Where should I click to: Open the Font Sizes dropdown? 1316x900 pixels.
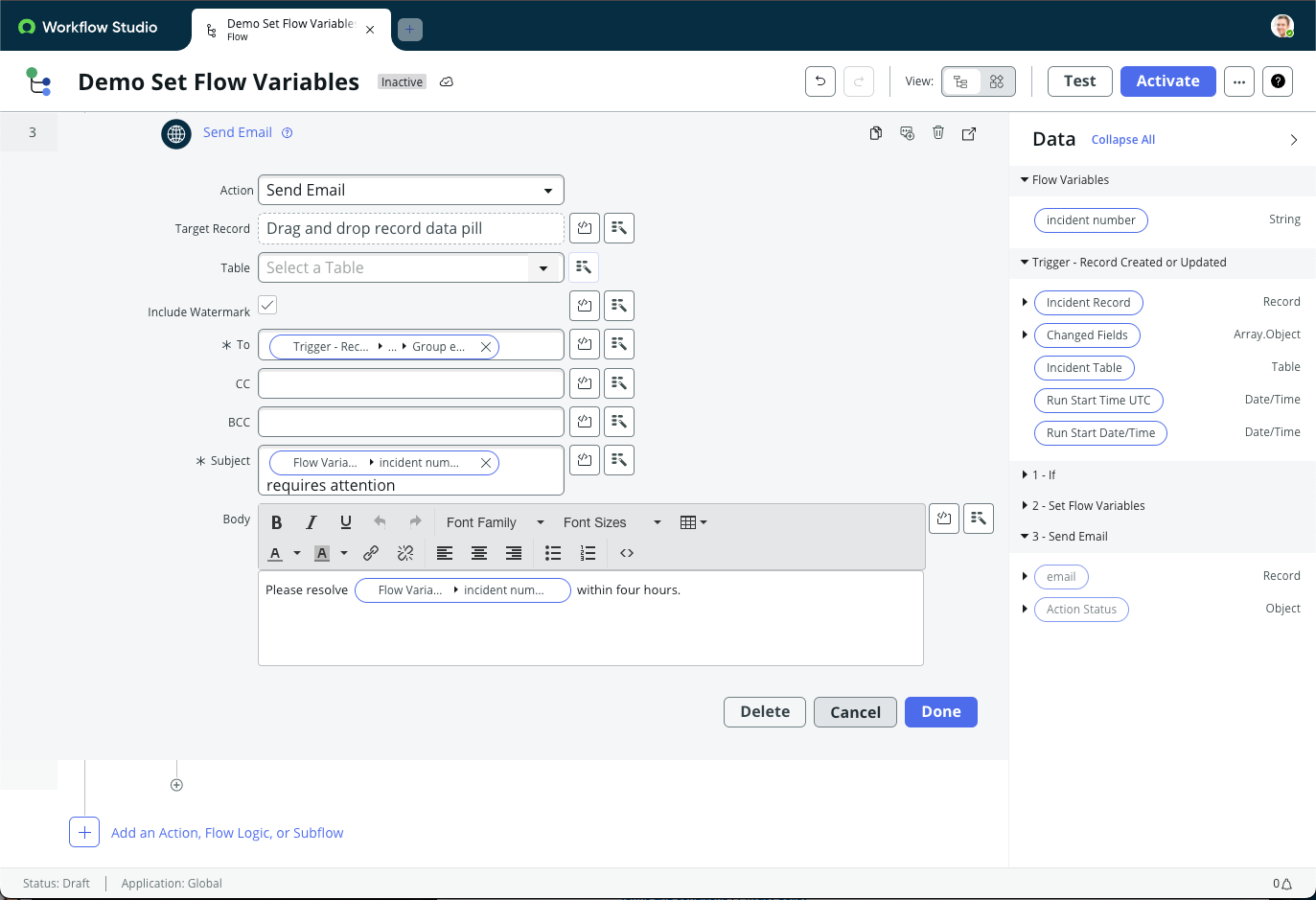point(612,522)
